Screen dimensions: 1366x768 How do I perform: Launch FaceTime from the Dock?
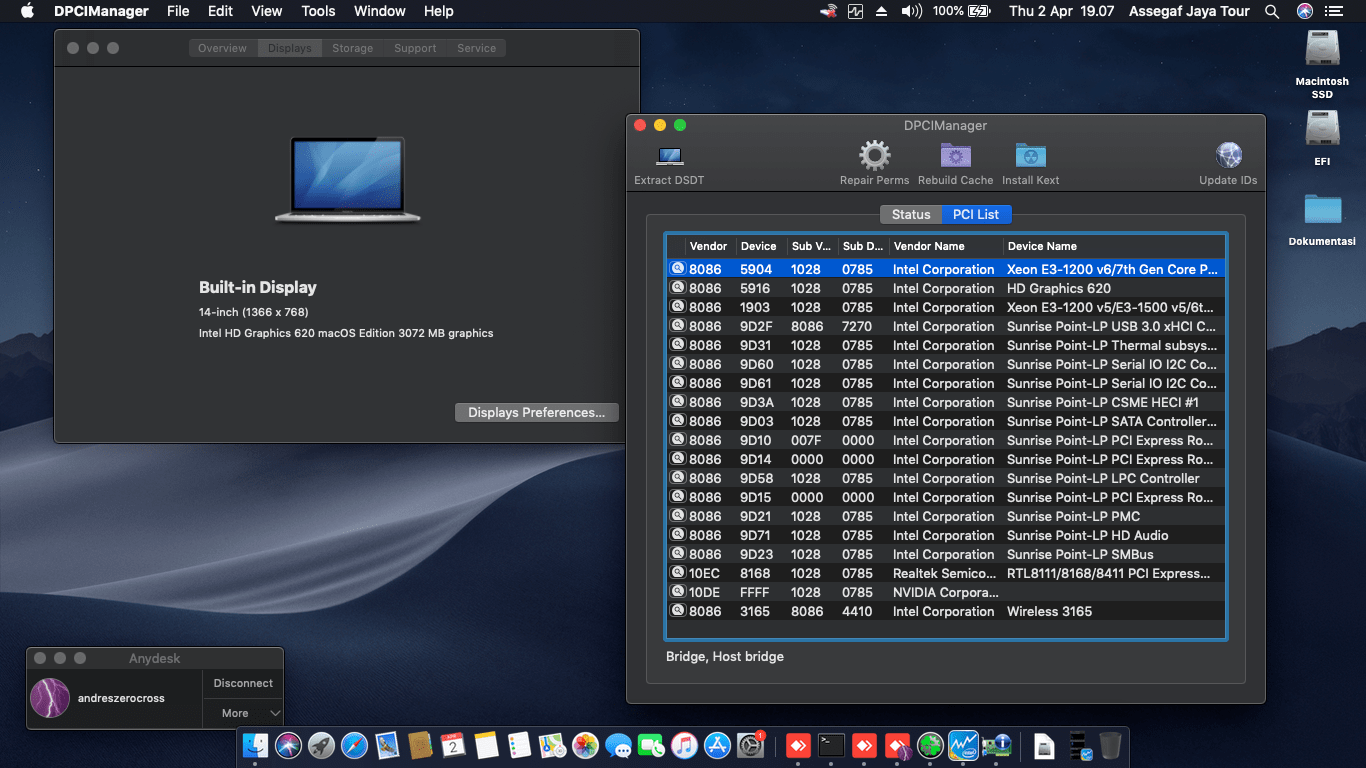(x=651, y=745)
